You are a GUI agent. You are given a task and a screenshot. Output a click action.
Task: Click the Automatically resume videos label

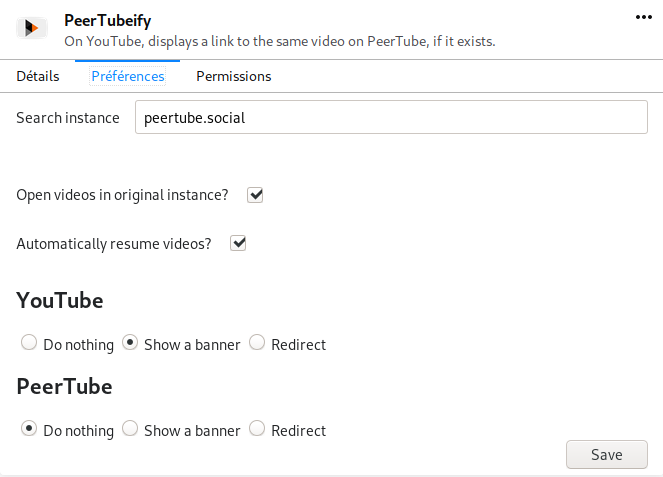114,243
